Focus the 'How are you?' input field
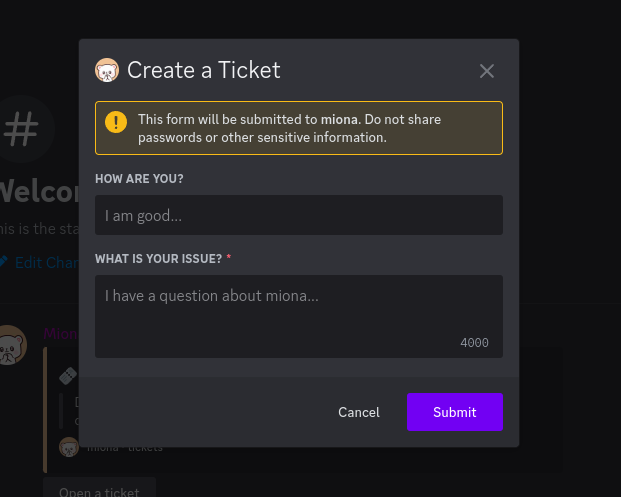Screen dimensions: 621x497 299,215
